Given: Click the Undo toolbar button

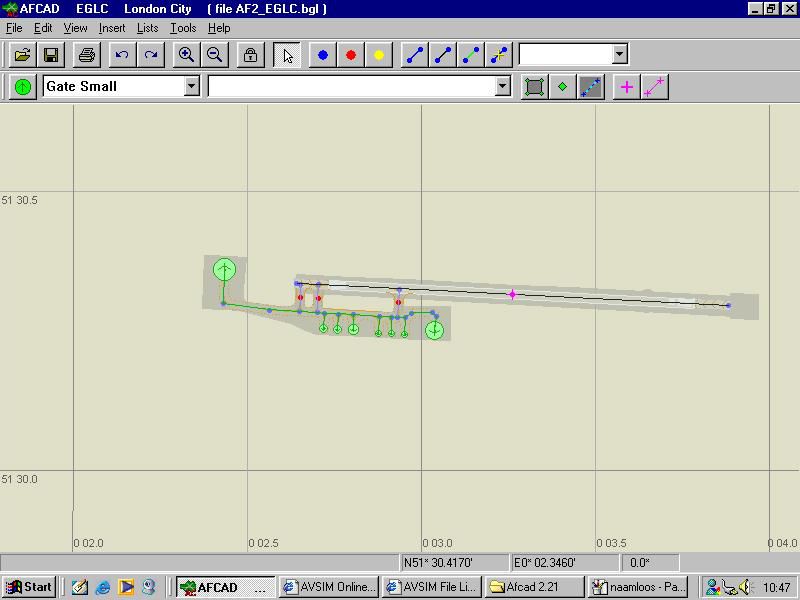Looking at the screenshot, I should click(x=120, y=55).
